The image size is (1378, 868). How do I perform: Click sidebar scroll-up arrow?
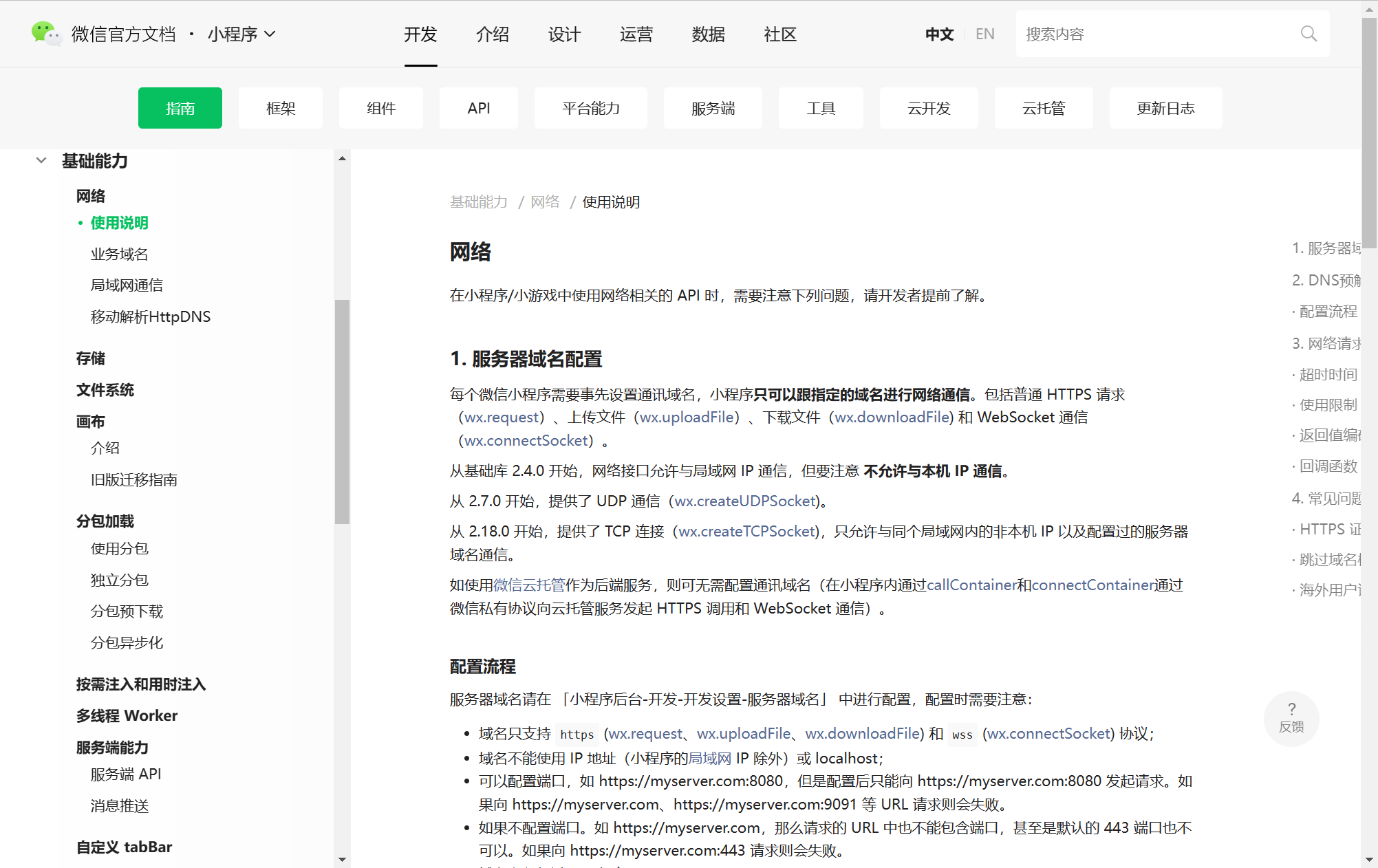click(342, 159)
